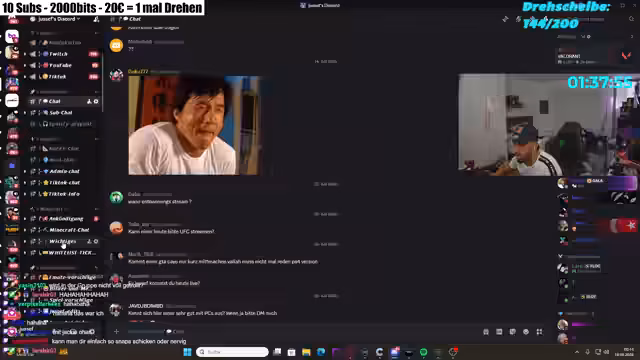This screenshot has width=640, height=360.
Task: Expand the arrow beside Twitch channel
Action: tap(25, 54)
